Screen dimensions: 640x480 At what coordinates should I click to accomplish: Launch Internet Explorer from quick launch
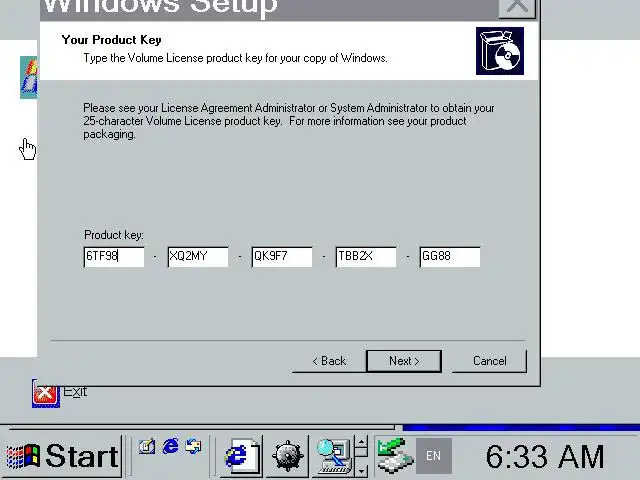coord(171,446)
